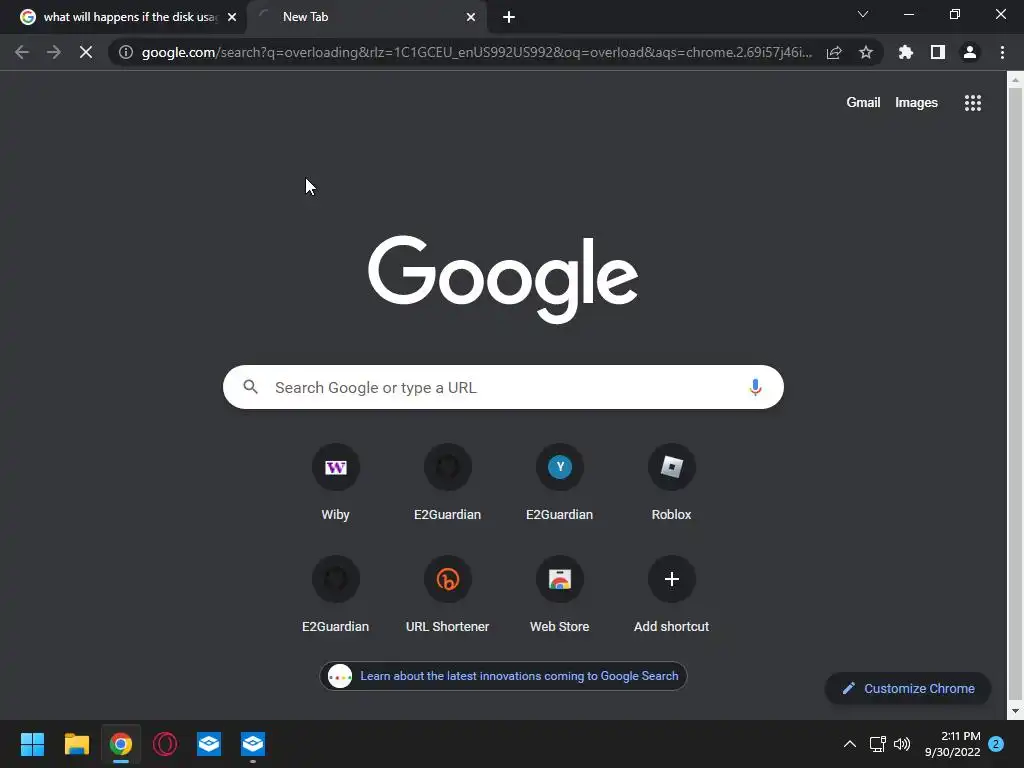This screenshot has height=768, width=1024.
Task: Click the Chrome taskbar icon
Action: pos(121,744)
